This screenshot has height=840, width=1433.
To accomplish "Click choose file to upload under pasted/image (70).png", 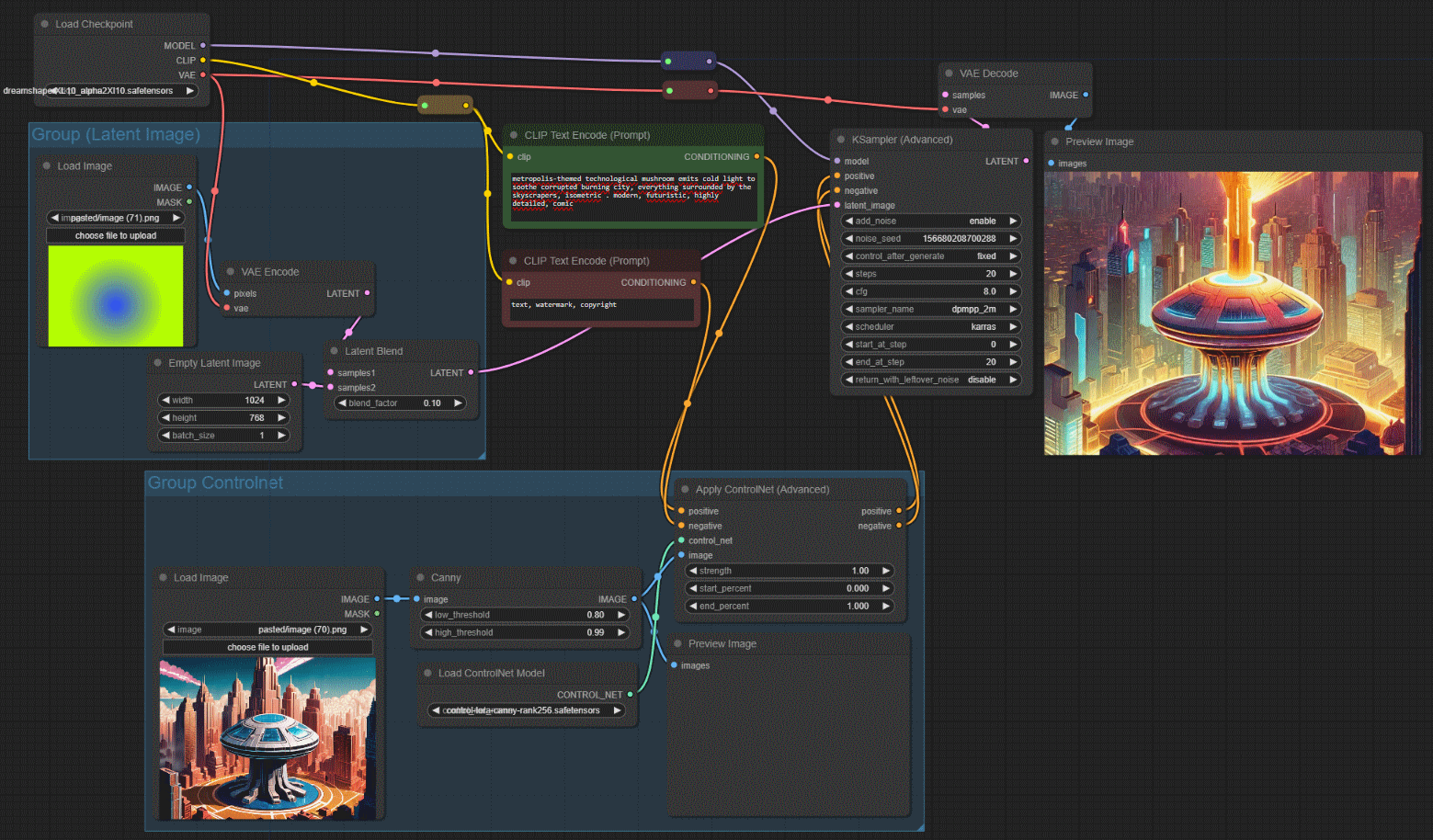I will tap(267, 647).
